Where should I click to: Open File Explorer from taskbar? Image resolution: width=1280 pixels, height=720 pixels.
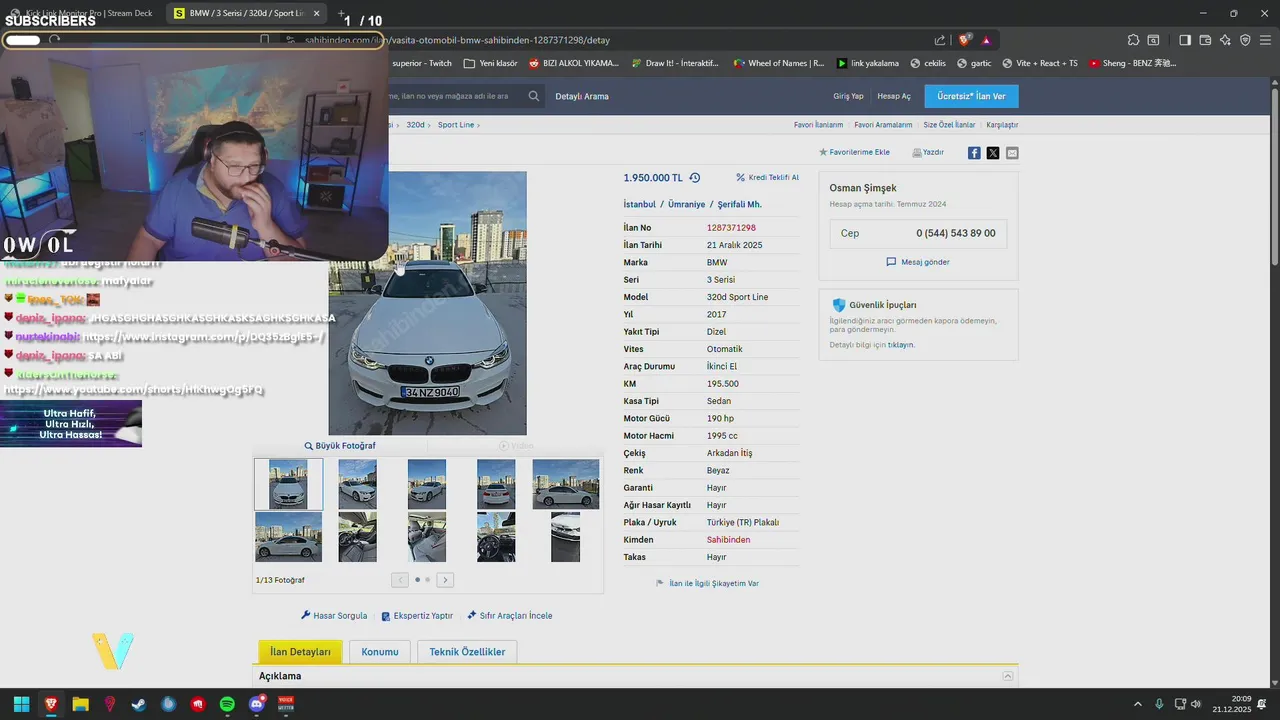[80, 704]
